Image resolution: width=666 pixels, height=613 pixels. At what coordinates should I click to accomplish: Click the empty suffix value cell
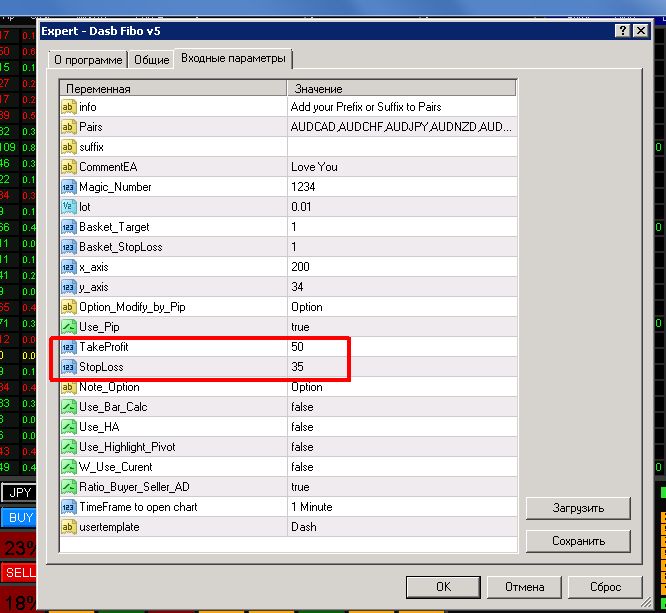click(x=402, y=147)
